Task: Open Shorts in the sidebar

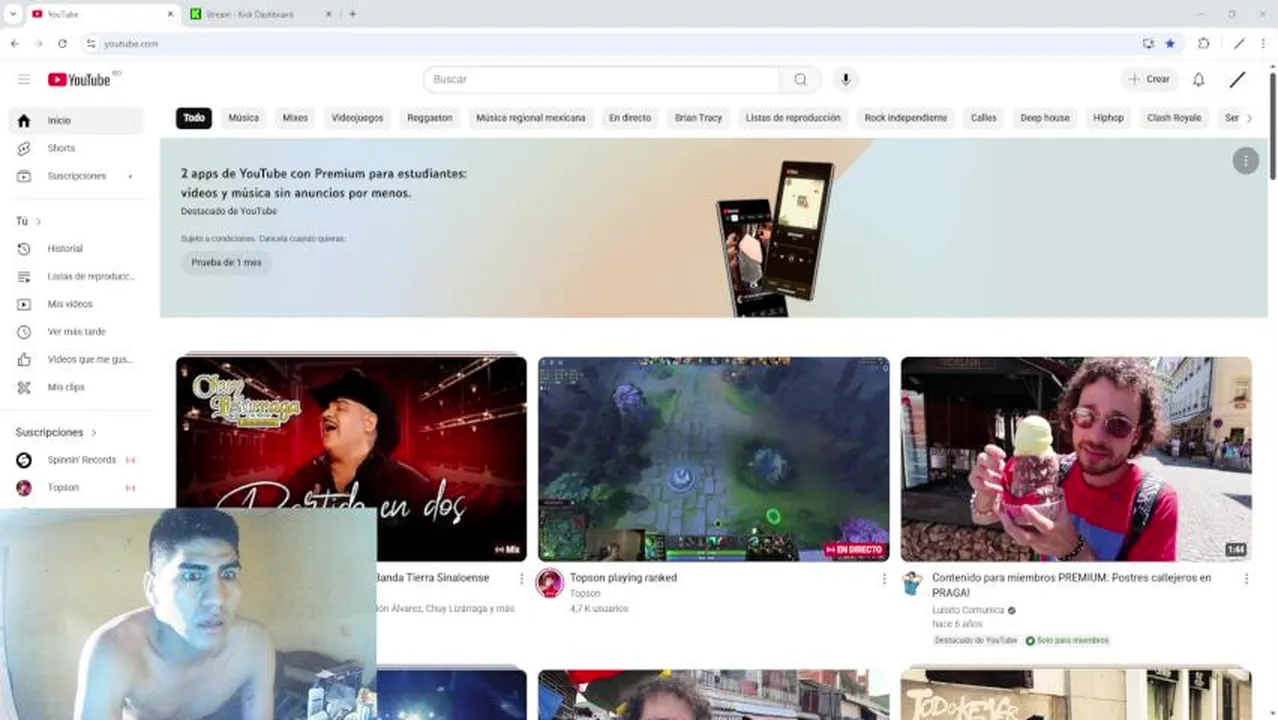Action: 76,148
